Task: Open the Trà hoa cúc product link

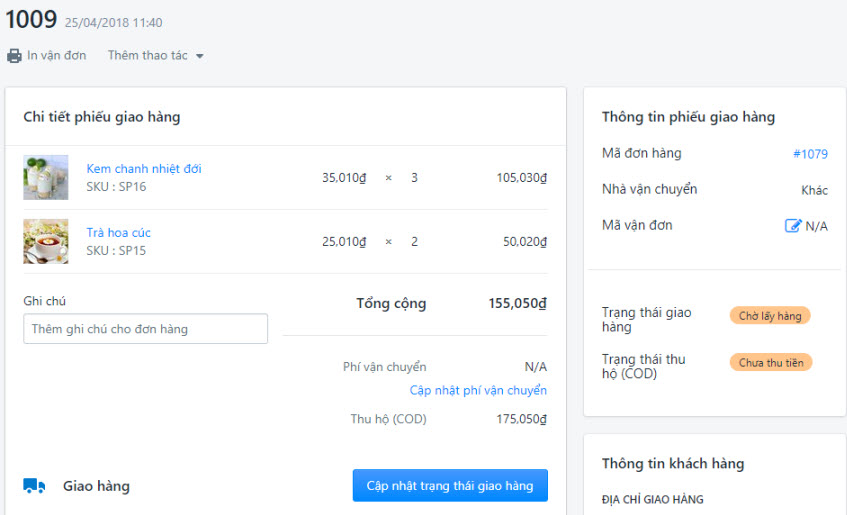Action: tap(118, 232)
